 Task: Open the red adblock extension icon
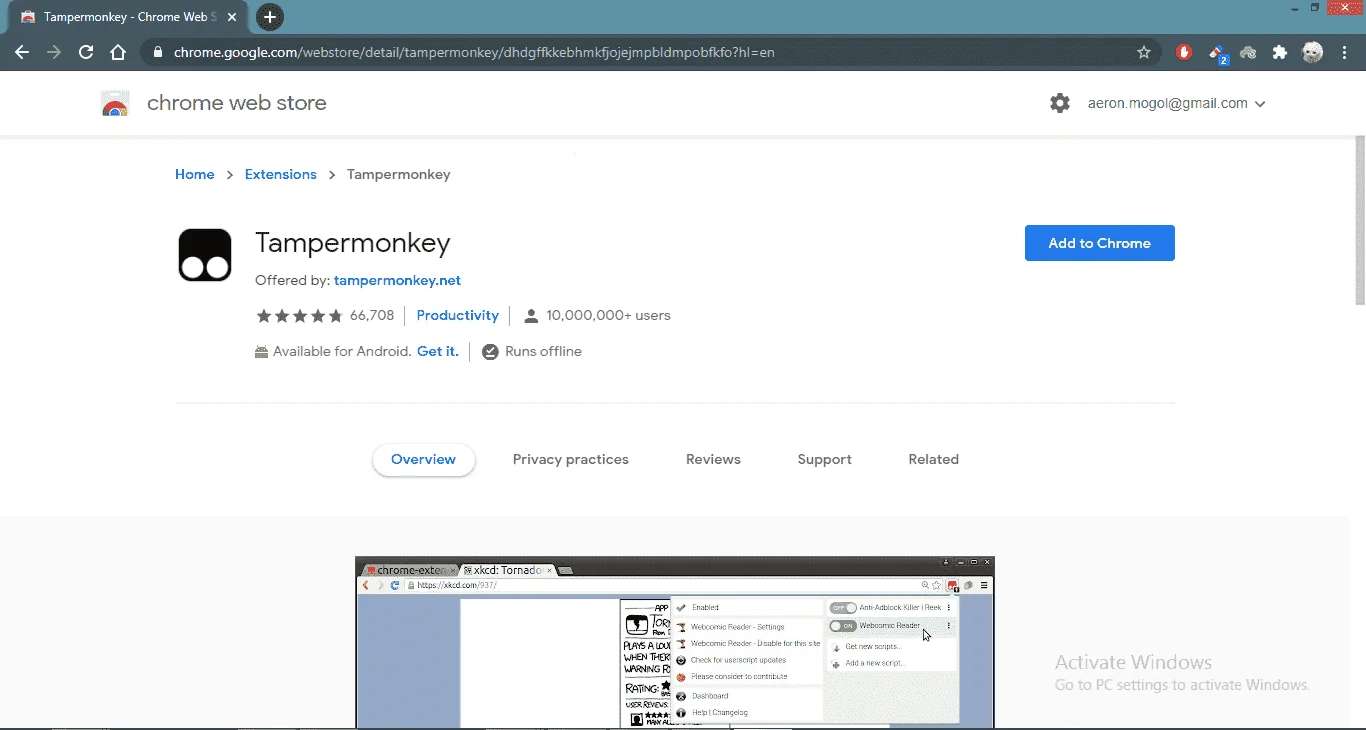1185,53
